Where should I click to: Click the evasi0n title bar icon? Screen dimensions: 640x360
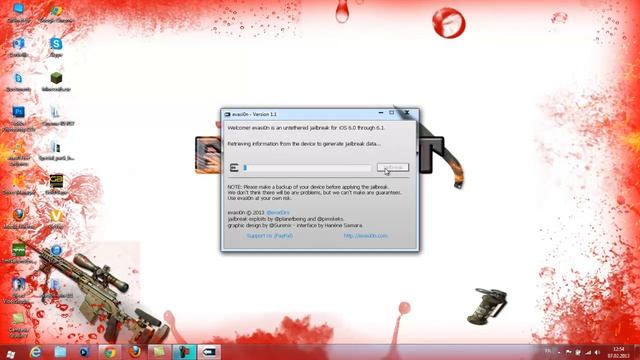coord(227,114)
